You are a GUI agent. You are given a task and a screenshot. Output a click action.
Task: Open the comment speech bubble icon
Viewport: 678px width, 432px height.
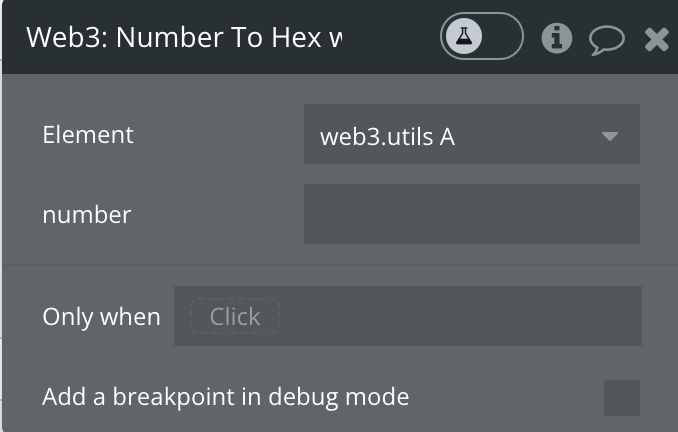click(x=607, y=40)
